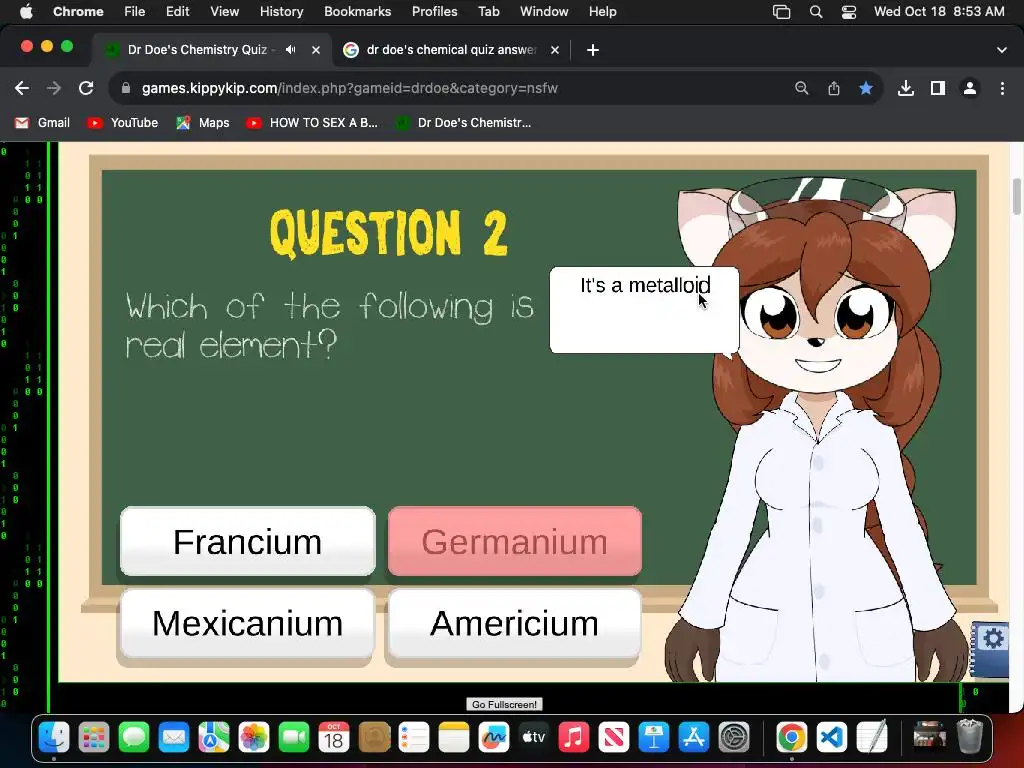Open Photos from the Dock
The width and height of the screenshot is (1024, 768).
[254, 738]
